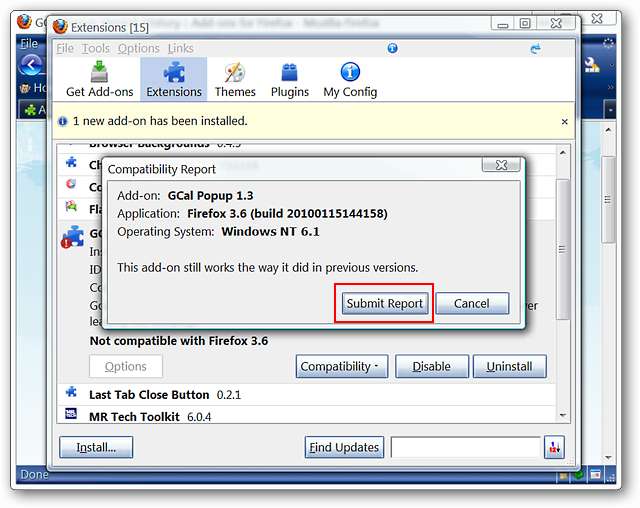Disable the GCal Popup extension
The width and height of the screenshot is (640, 508).
tap(432, 366)
